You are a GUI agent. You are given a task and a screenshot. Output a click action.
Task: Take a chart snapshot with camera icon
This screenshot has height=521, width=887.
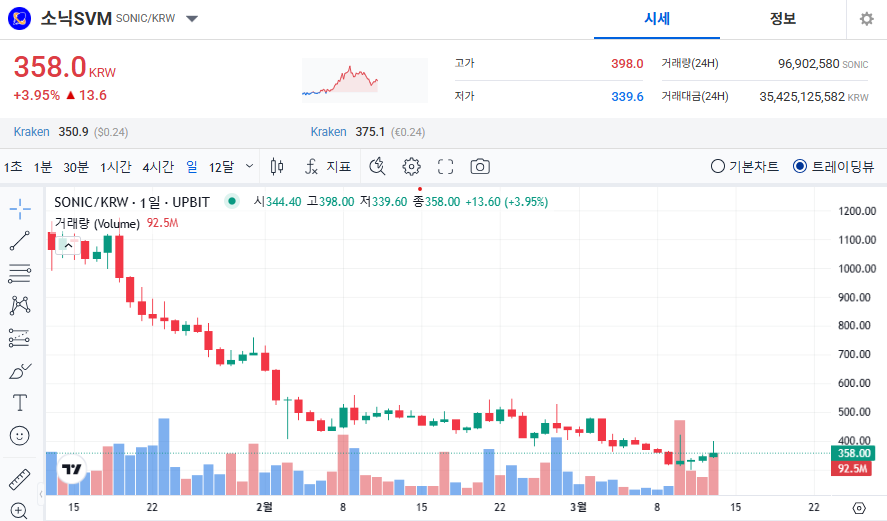(x=480, y=167)
